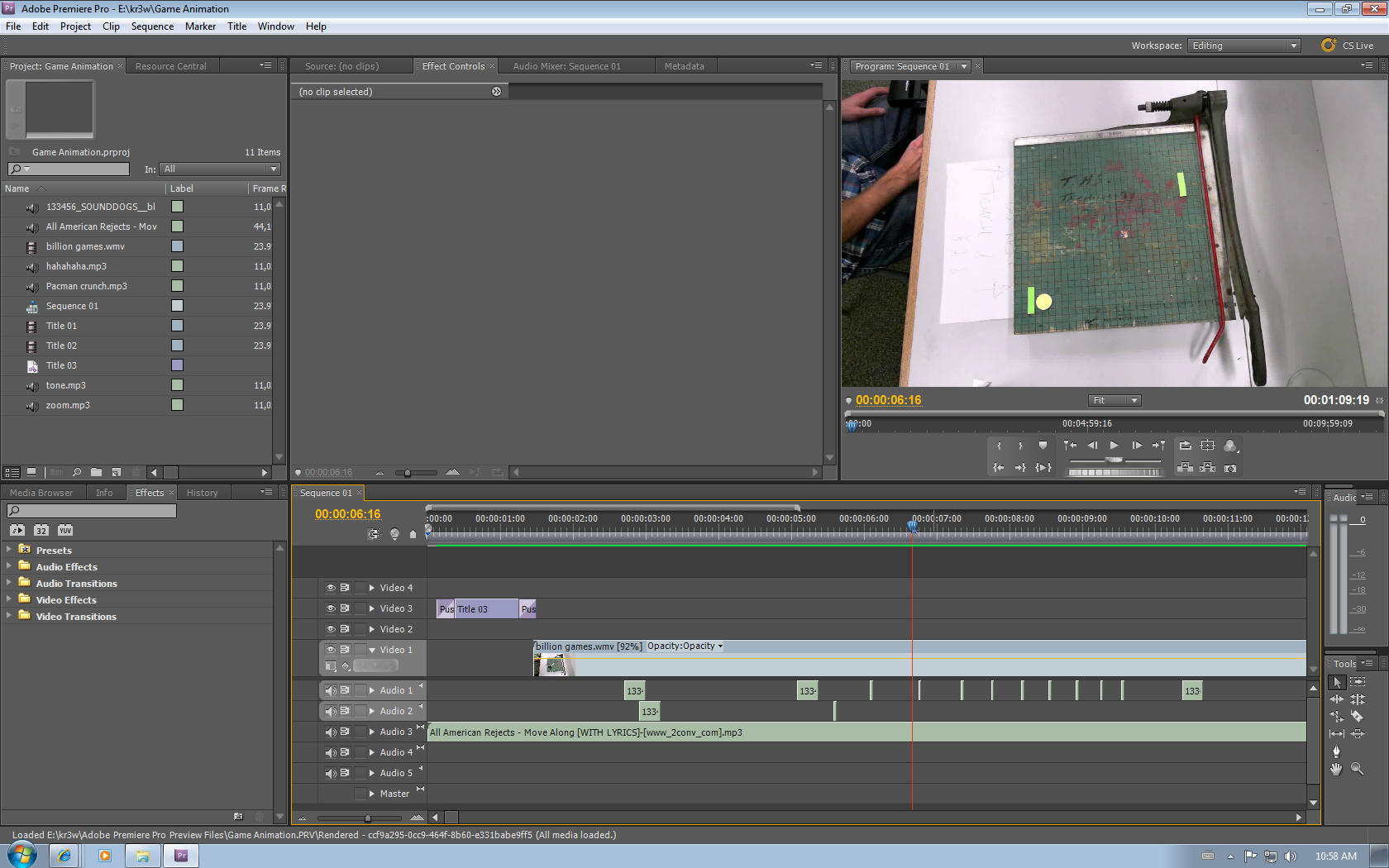Screen dimensions: 1389x868
Task: Expand Presets folder in Effects
Action: tap(9, 549)
